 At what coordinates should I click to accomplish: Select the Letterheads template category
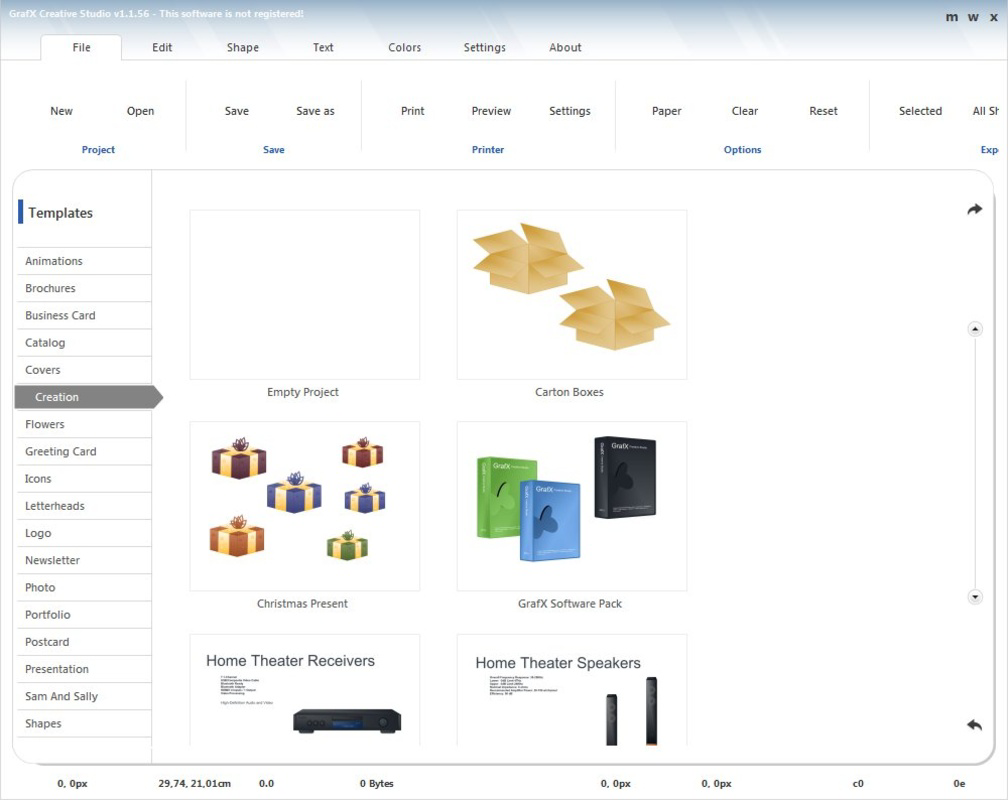[x=84, y=506]
